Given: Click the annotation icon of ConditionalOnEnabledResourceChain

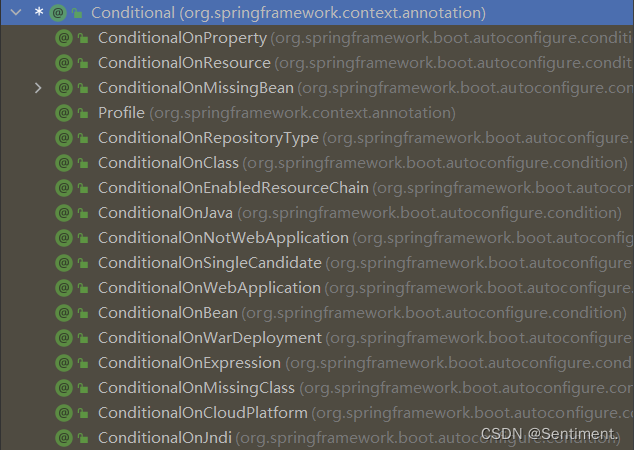Looking at the screenshot, I should 64,188.
